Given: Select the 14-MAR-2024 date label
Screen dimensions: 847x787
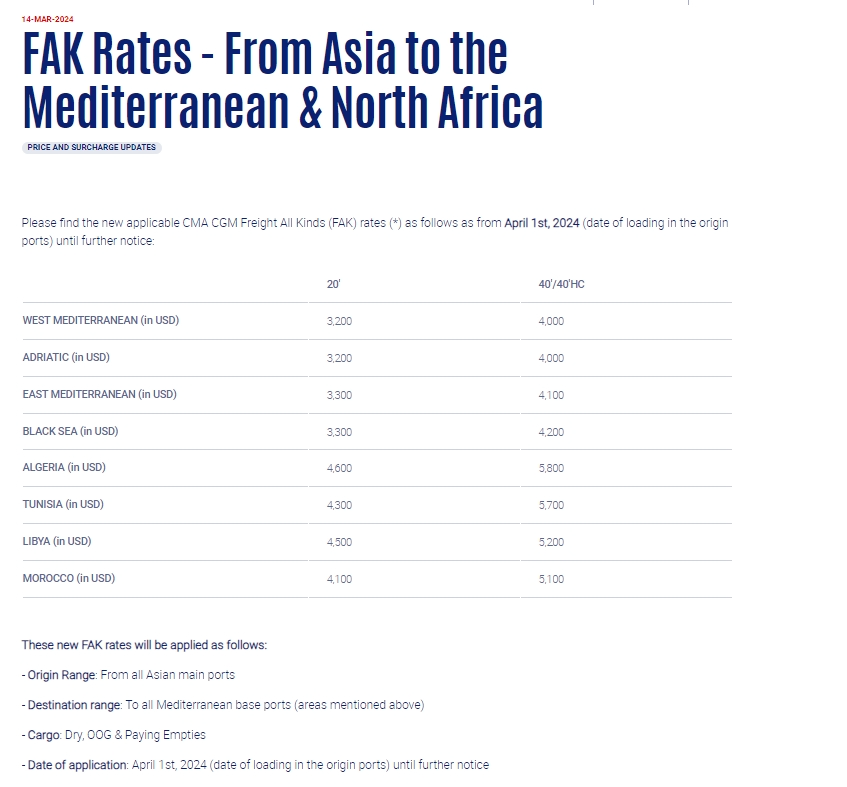Looking at the screenshot, I should click(48, 19).
